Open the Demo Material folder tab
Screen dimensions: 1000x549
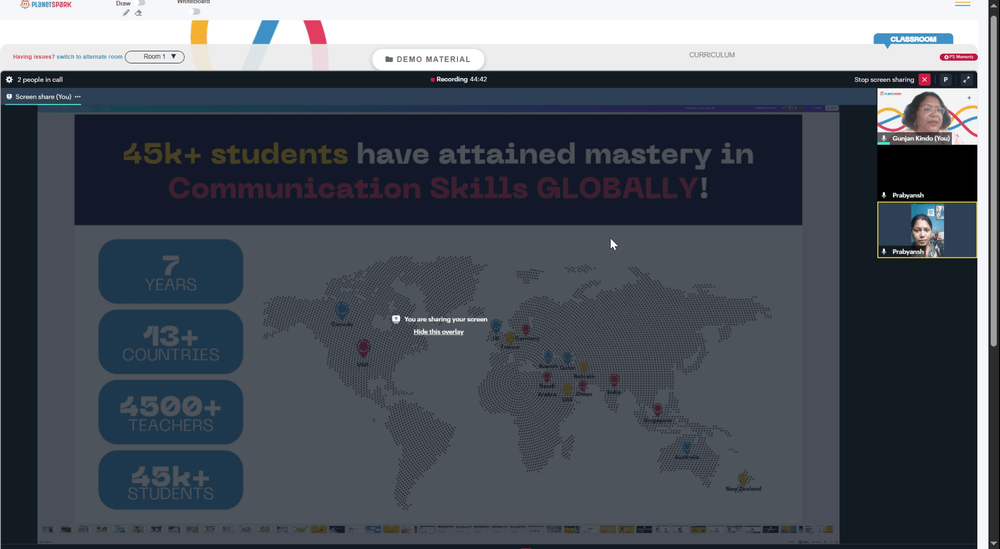428,59
